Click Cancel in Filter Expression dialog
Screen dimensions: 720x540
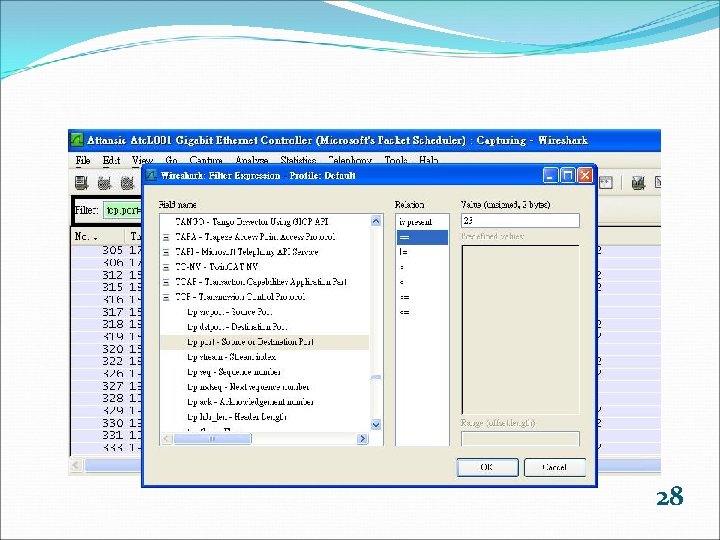click(x=555, y=467)
